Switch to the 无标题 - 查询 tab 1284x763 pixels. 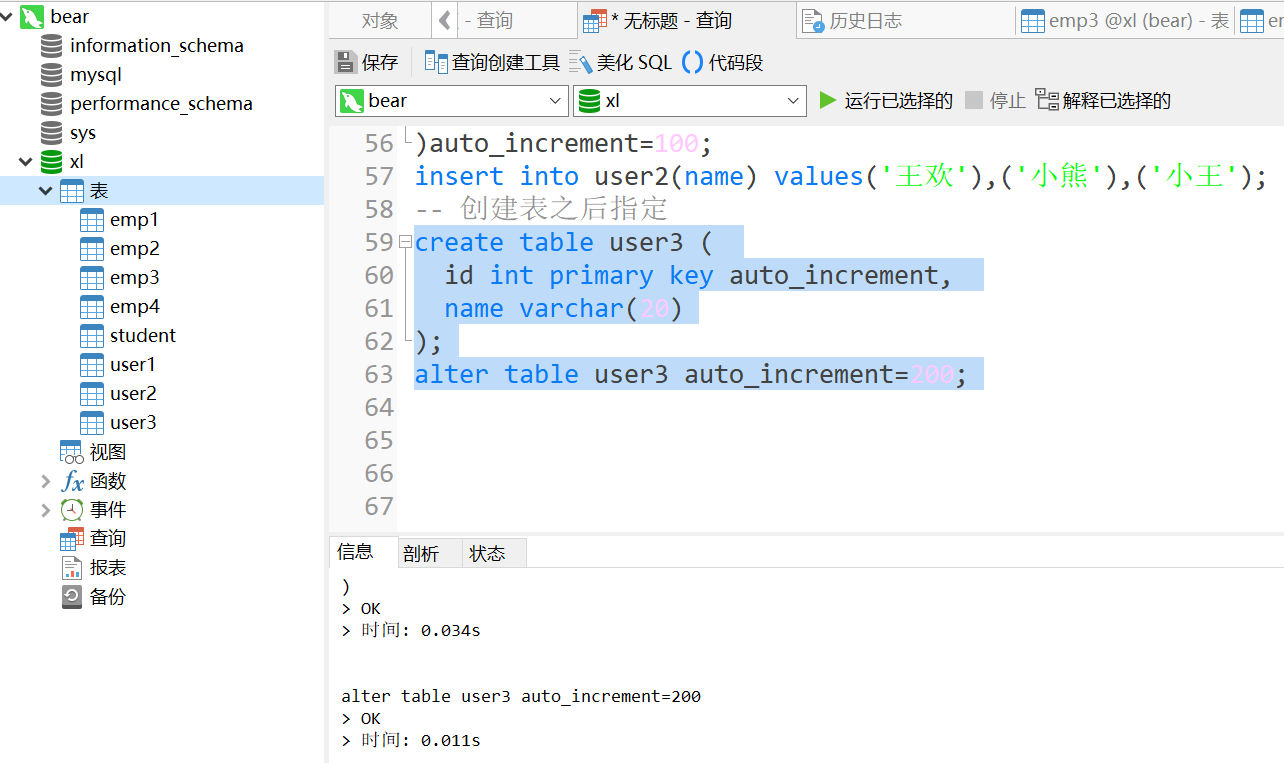687,20
